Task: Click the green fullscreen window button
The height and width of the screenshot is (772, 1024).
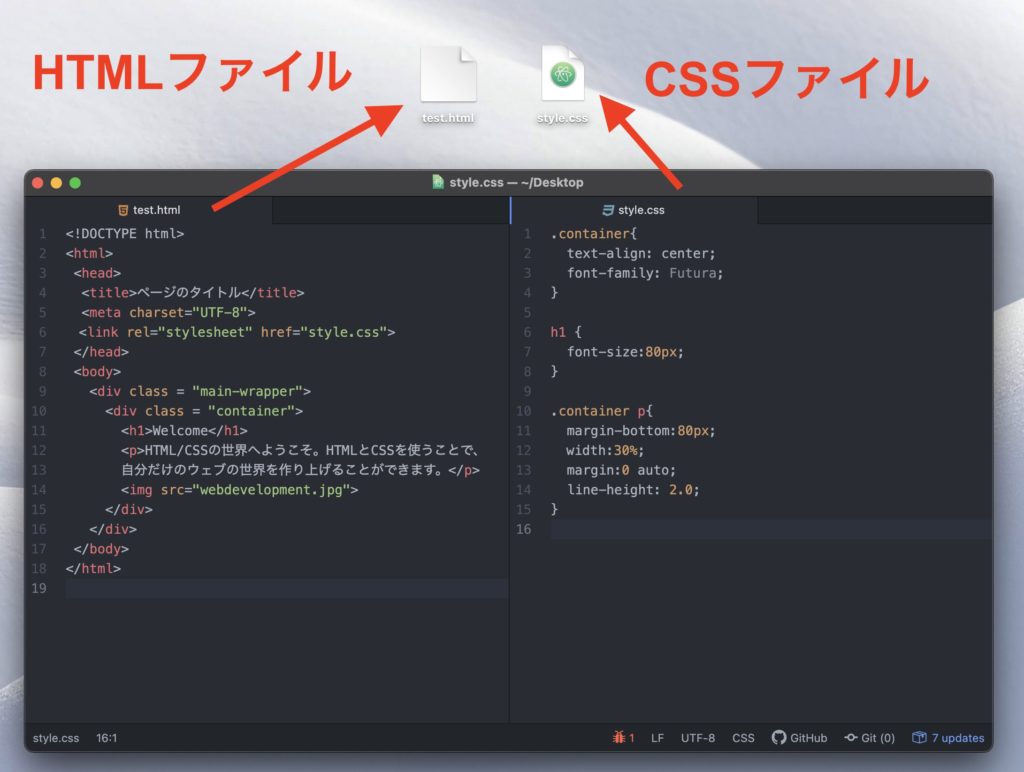Action: pyautogui.click(x=75, y=183)
